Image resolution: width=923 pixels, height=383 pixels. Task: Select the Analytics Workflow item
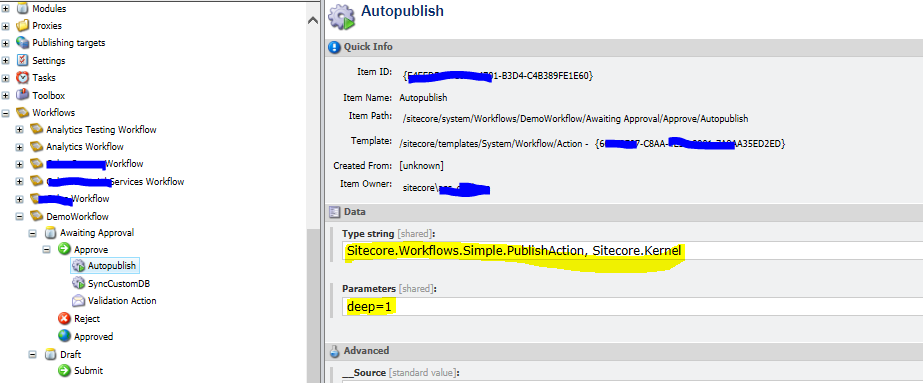pos(85,146)
